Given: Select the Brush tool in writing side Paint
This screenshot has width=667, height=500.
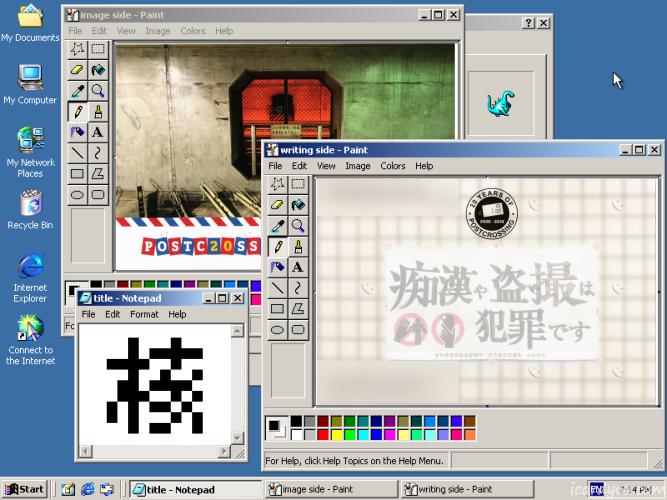Looking at the screenshot, I should tap(298, 247).
